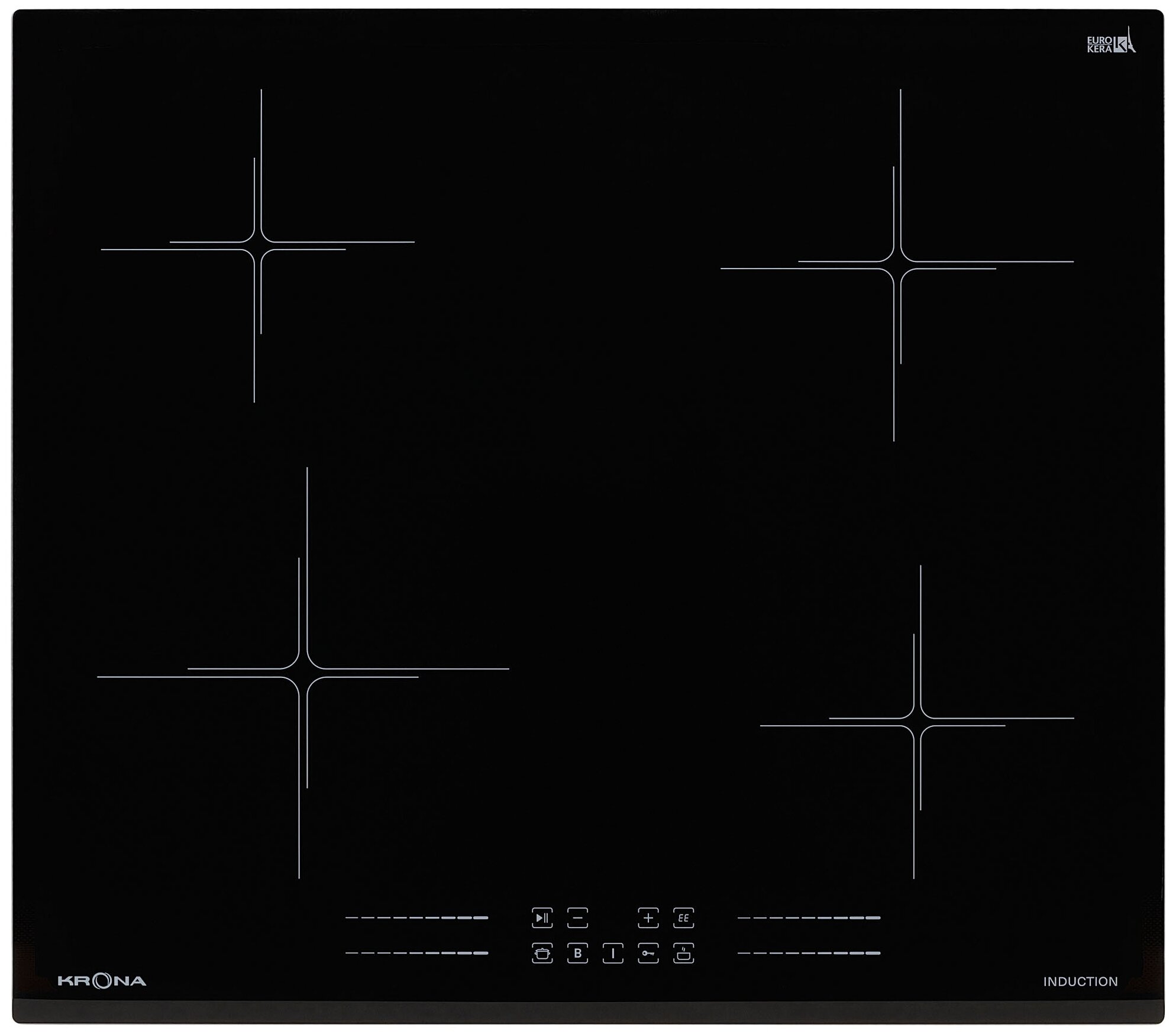Viewport: 1176px width, 1034px height.
Task: Click the INDUCTION label text
Action: [x=1080, y=981]
